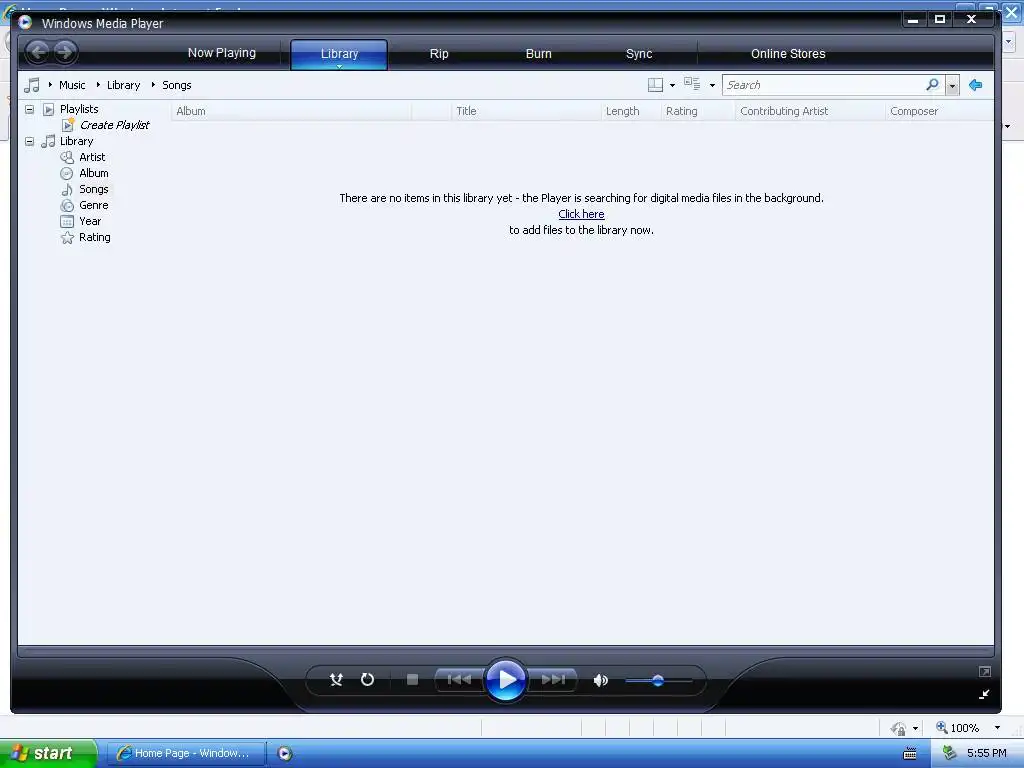Sort by Rating column header
This screenshot has width=1024, height=768.
698,111
